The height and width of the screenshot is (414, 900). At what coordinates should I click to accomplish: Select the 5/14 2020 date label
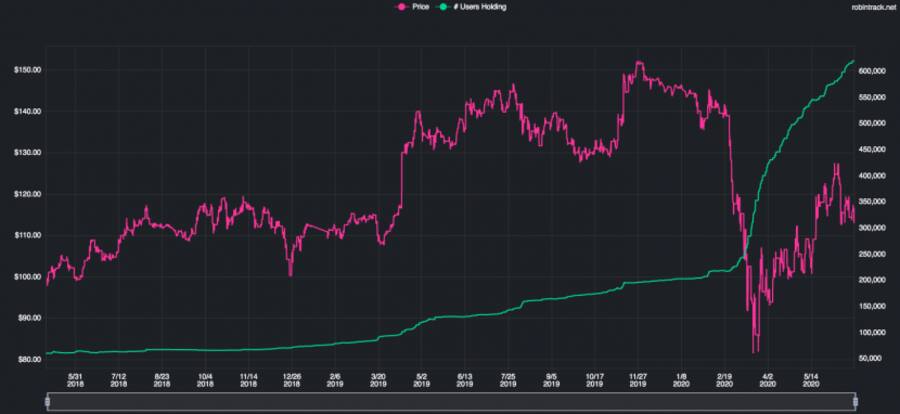(812, 377)
